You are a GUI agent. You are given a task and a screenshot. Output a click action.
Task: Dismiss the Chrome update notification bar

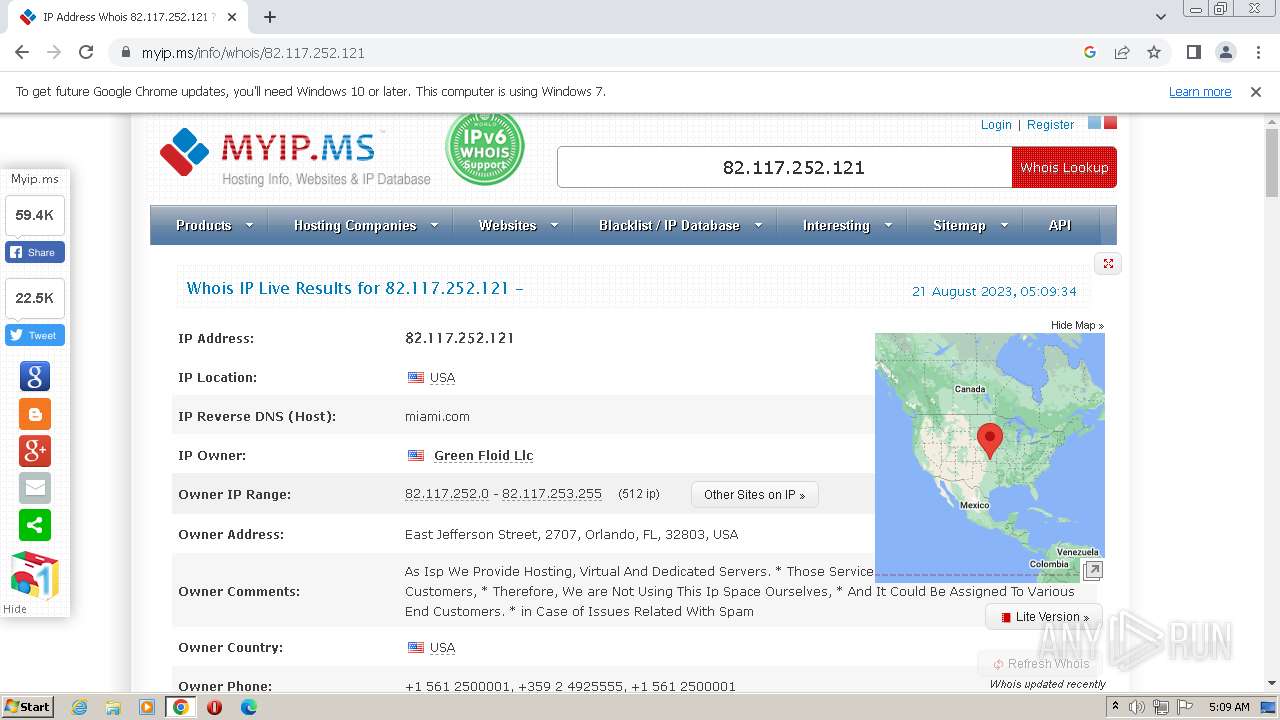tap(1256, 92)
